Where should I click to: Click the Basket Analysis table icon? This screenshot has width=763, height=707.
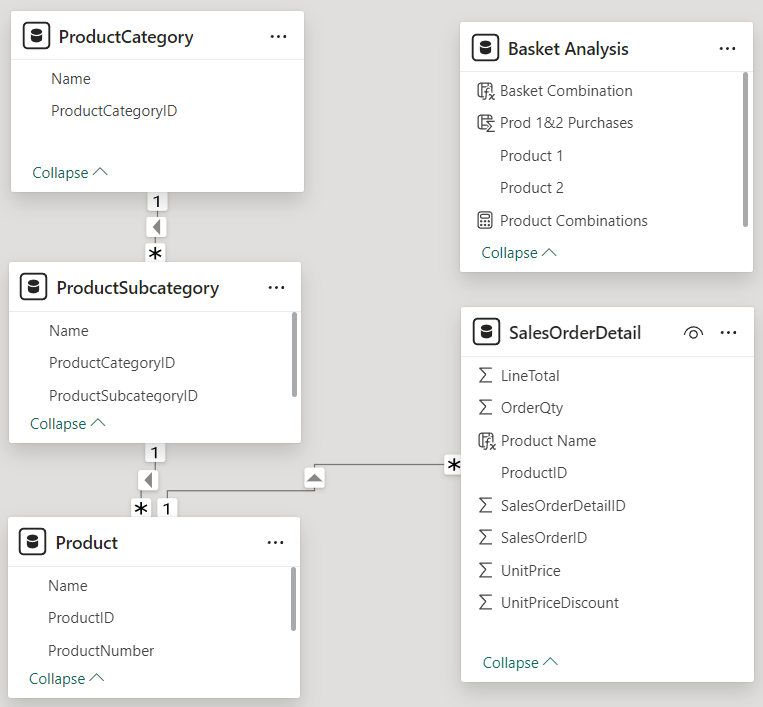coord(485,48)
